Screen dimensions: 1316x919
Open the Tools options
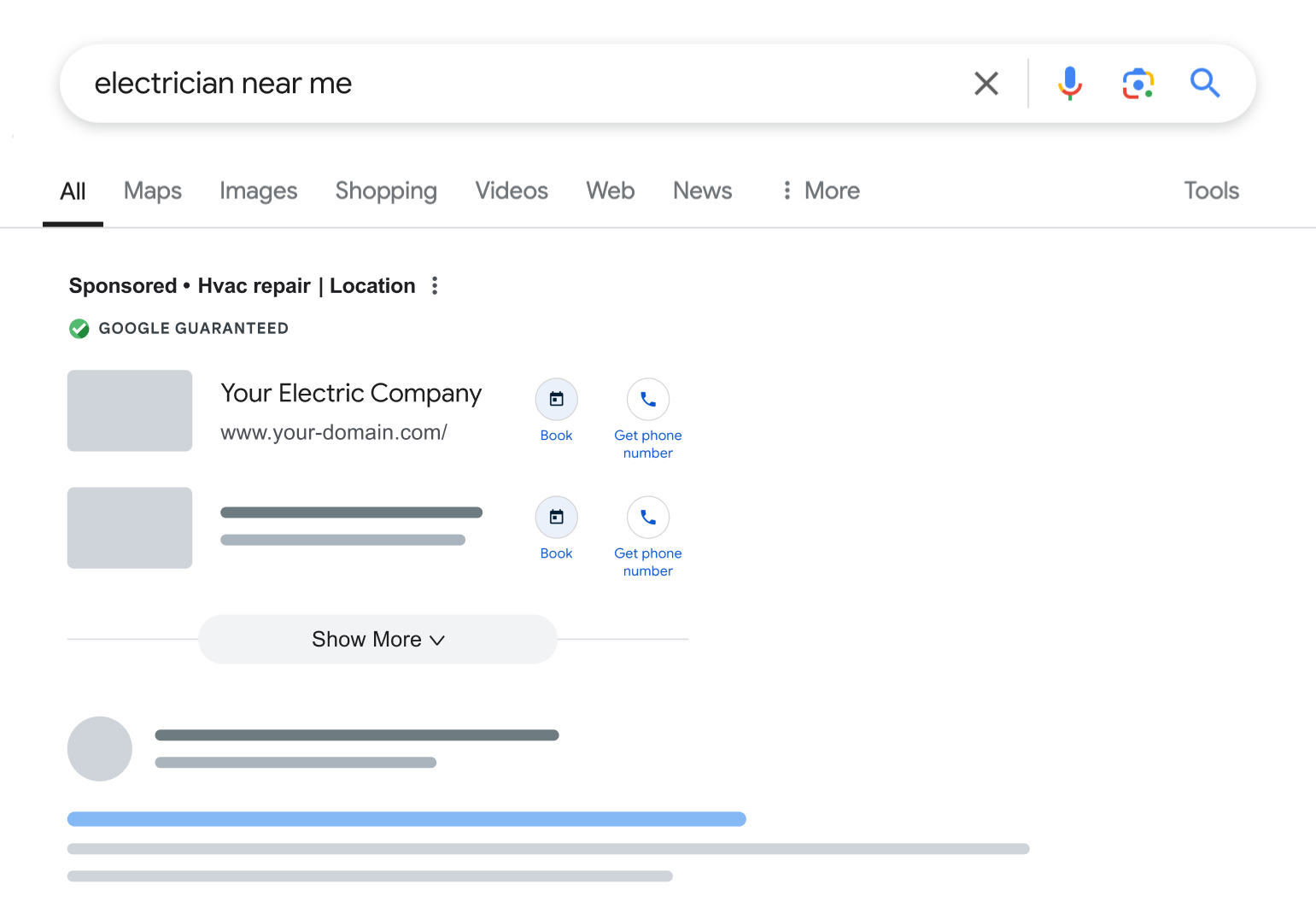(1211, 190)
